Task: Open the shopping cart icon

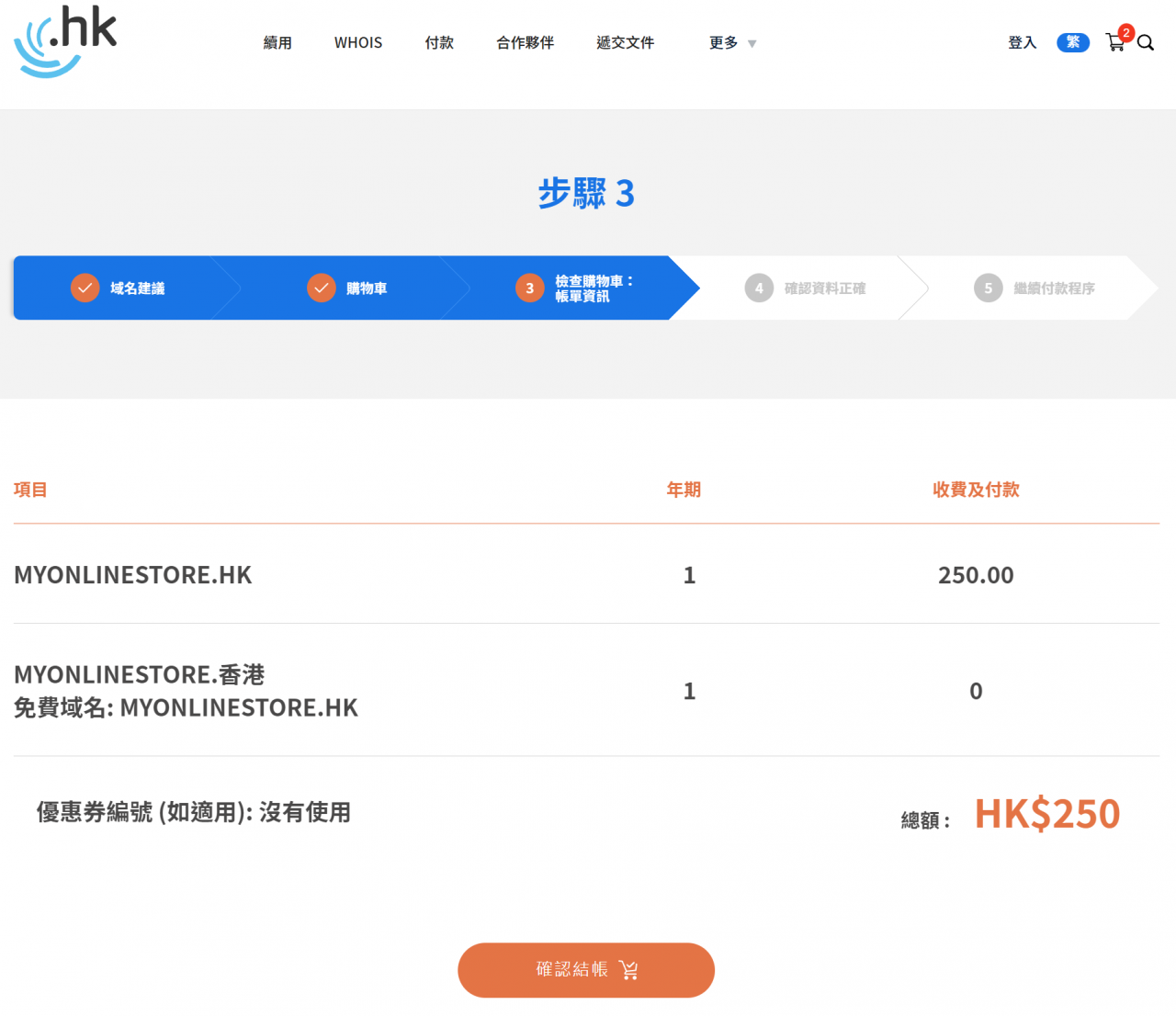Action: coord(1114,43)
